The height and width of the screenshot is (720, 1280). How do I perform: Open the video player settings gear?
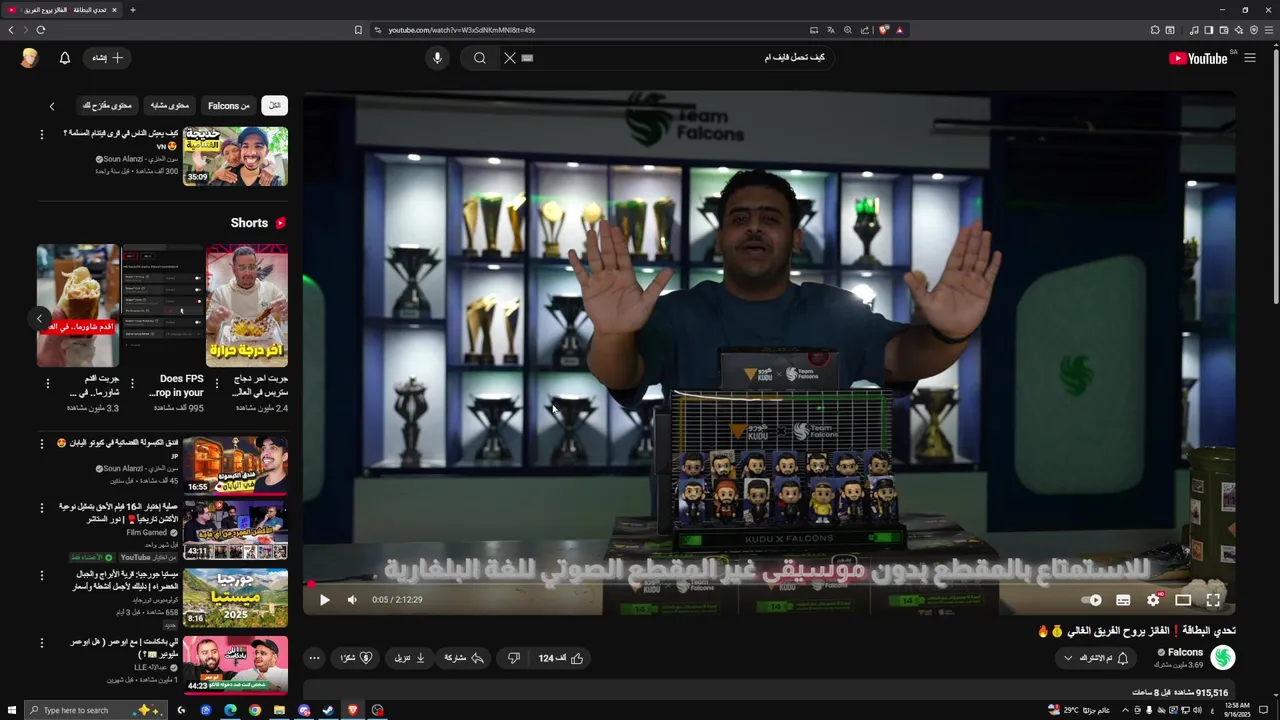(x=1153, y=600)
